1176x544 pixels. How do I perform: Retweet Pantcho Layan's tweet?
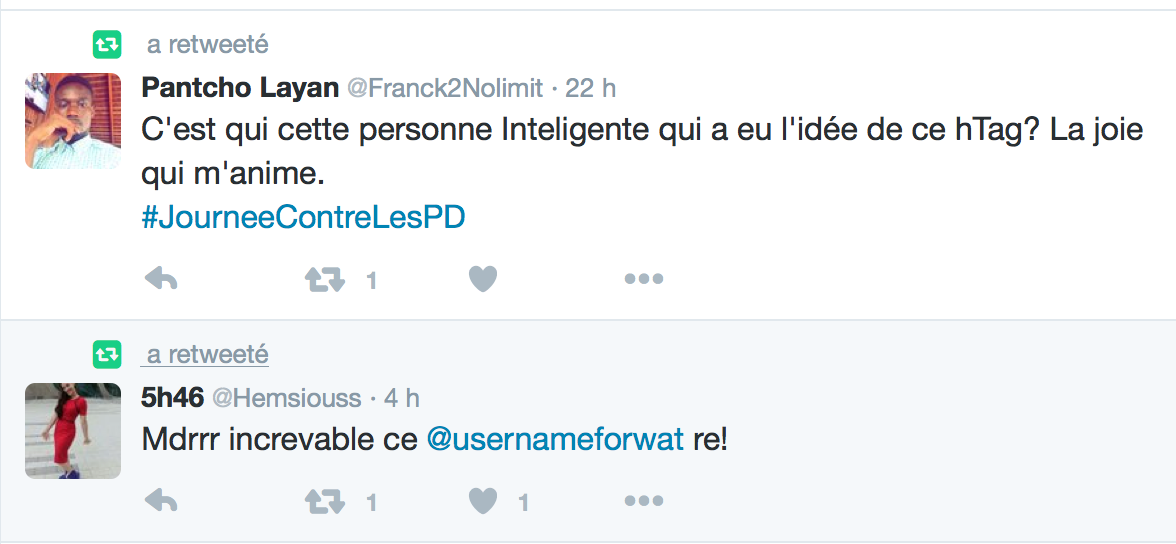point(325,280)
